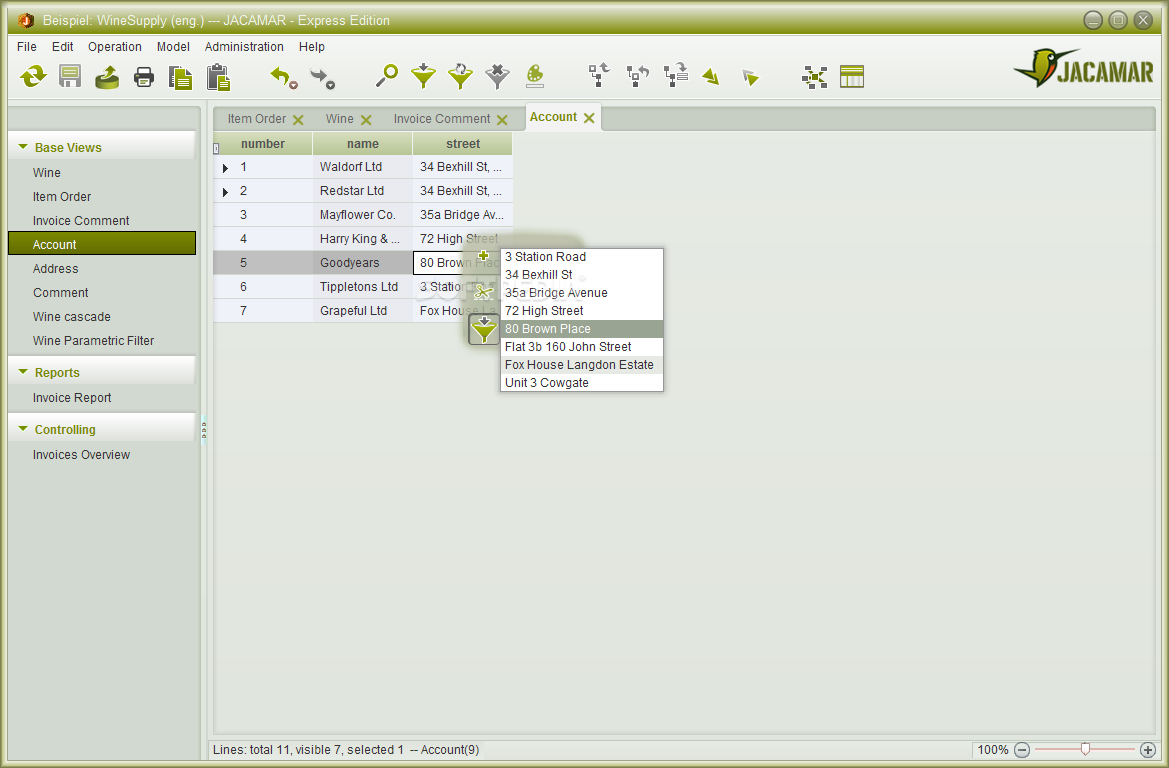Open the Wine cascade view
Image resolution: width=1169 pixels, height=768 pixels.
point(102,316)
